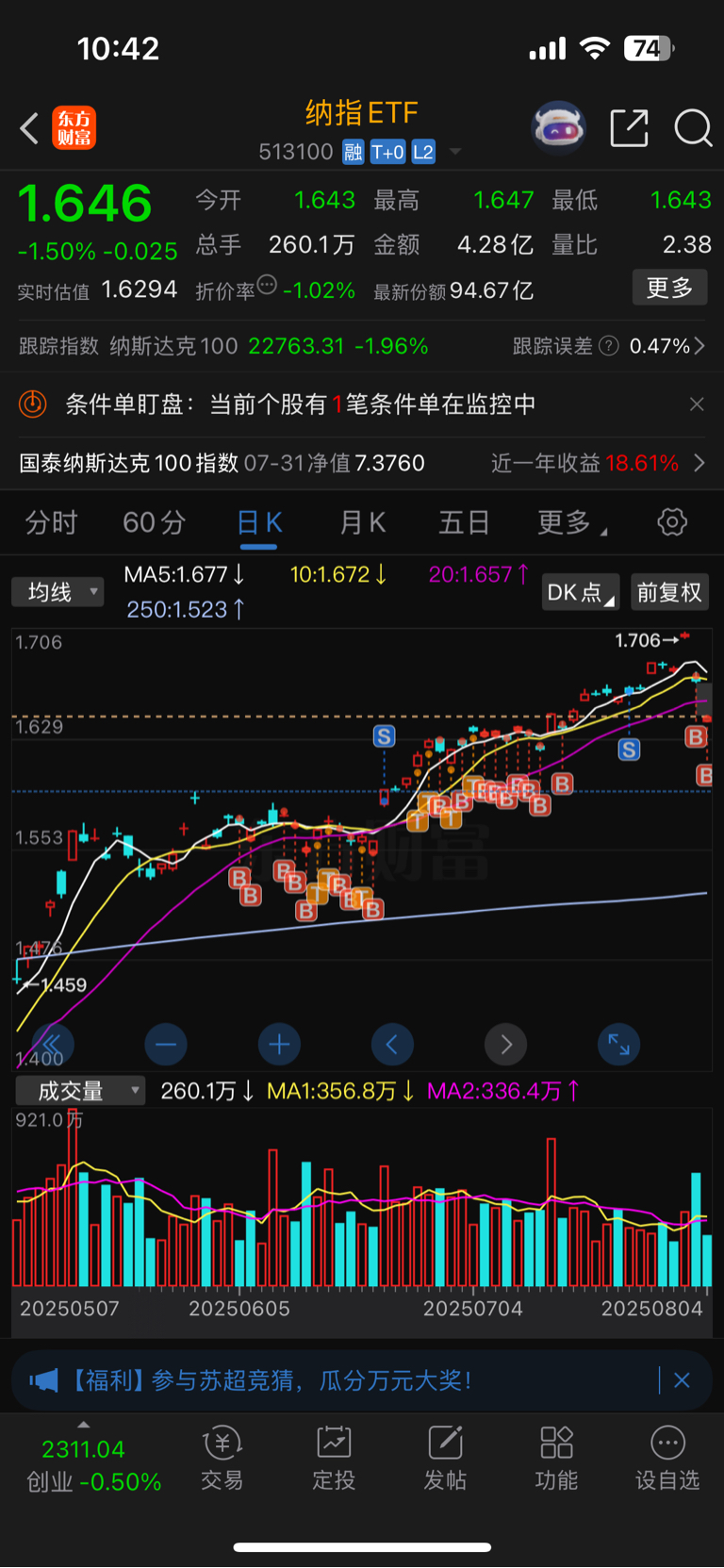Expand the 跟踪误差 0.47% chevron

(699, 346)
